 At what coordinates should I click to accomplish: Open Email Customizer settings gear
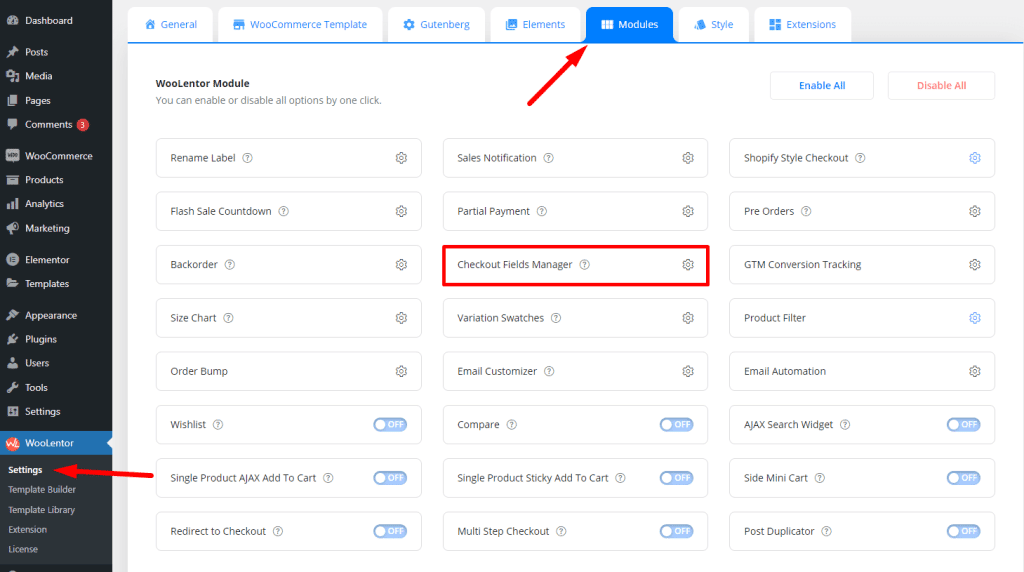pyautogui.click(x=688, y=372)
